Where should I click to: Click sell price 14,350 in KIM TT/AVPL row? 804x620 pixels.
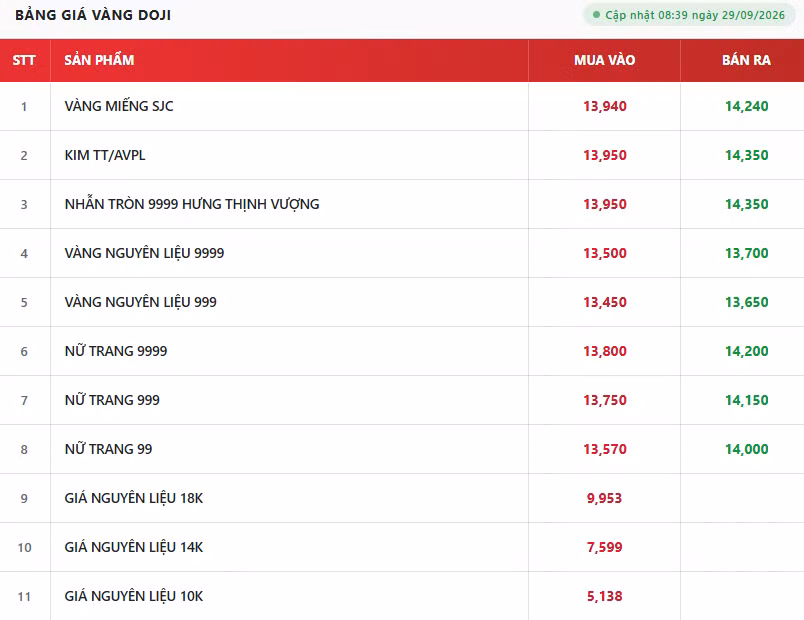coord(747,155)
